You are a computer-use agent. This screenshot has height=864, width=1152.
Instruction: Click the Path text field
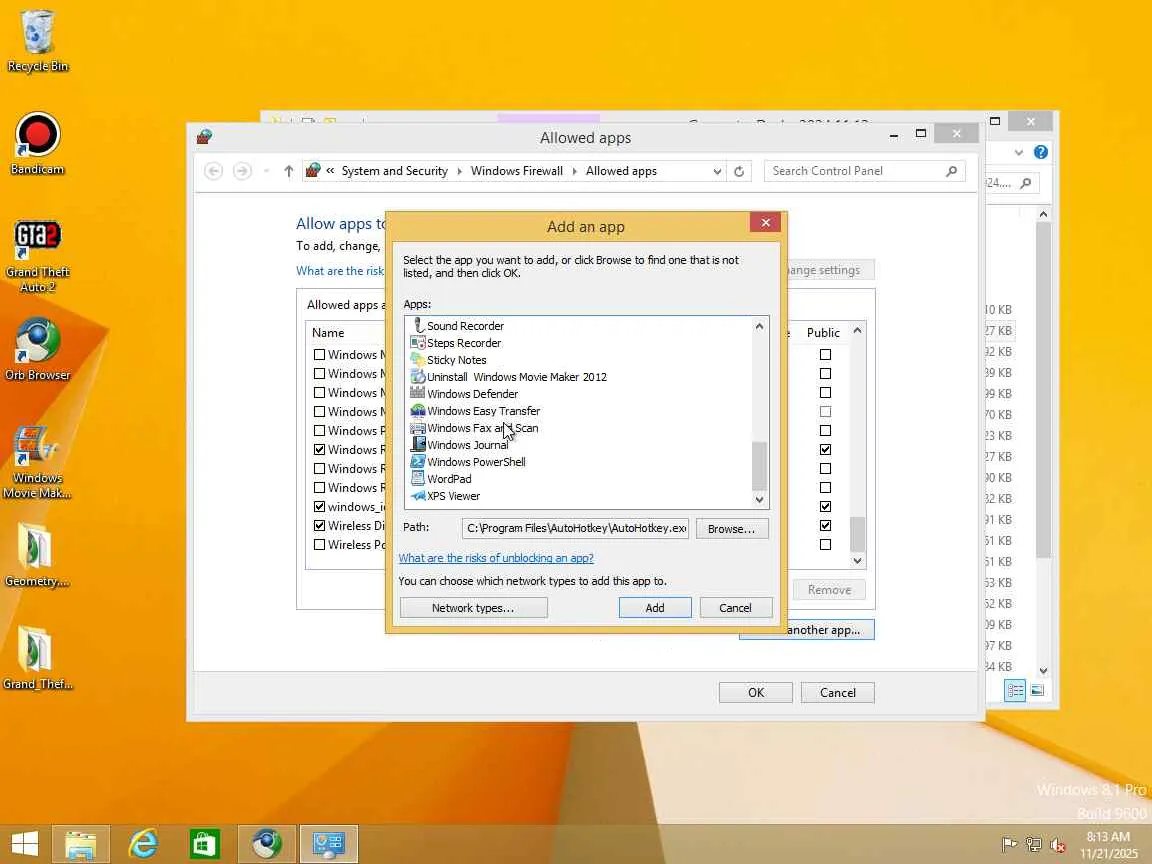click(575, 528)
